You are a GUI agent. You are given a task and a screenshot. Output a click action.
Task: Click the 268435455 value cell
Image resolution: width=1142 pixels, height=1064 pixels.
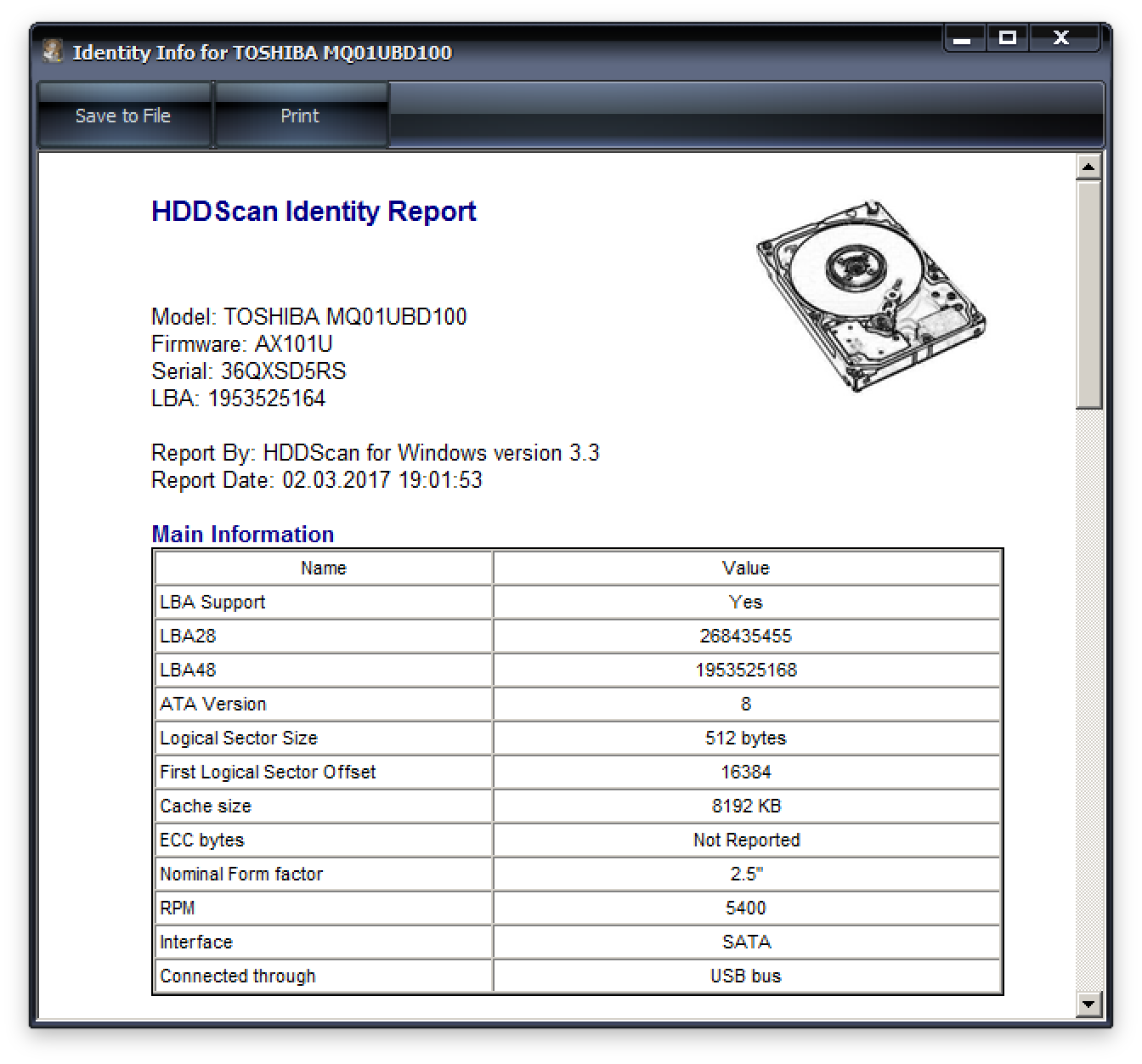[x=746, y=636]
